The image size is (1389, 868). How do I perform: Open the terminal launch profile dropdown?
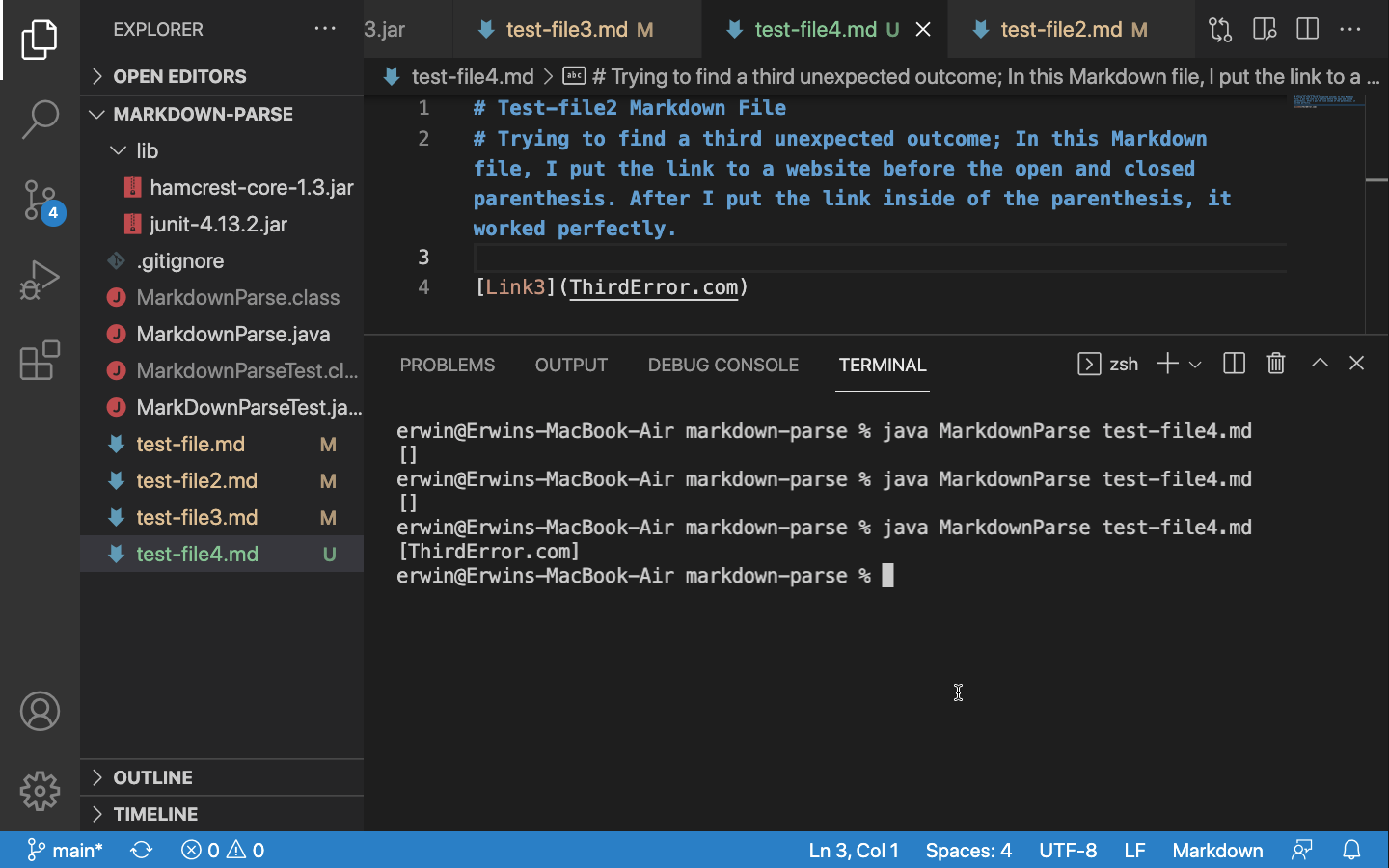click(1195, 365)
